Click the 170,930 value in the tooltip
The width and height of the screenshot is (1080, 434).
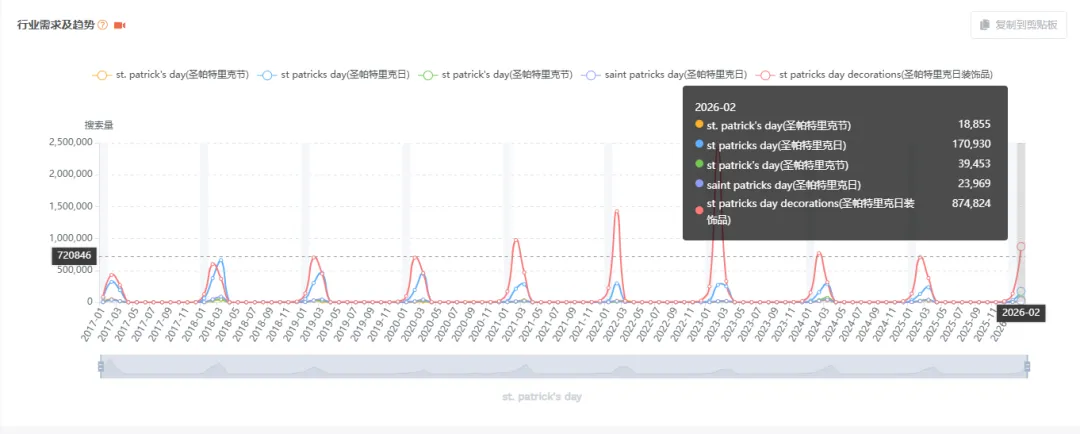click(x=972, y=144)
